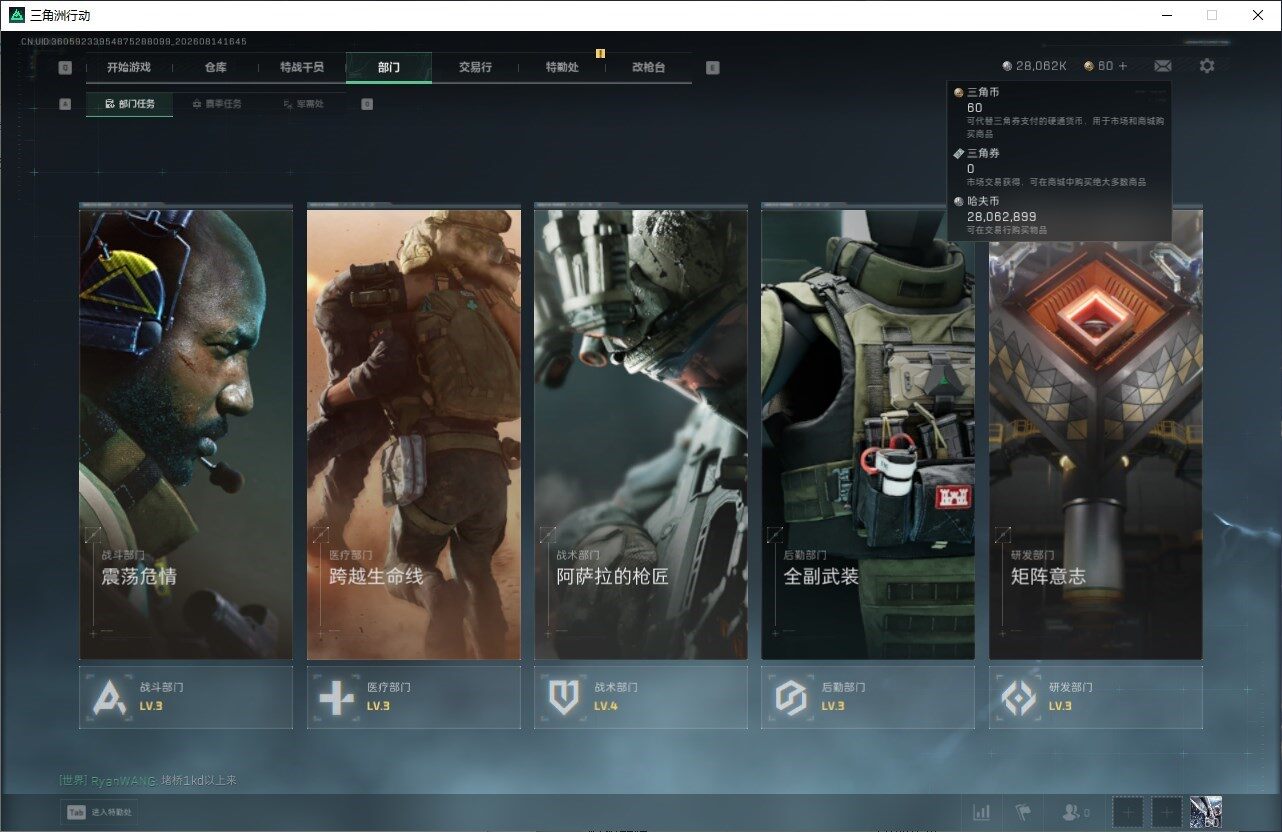
Task: Open the 改枪台 tab
Action: [648, 67]
